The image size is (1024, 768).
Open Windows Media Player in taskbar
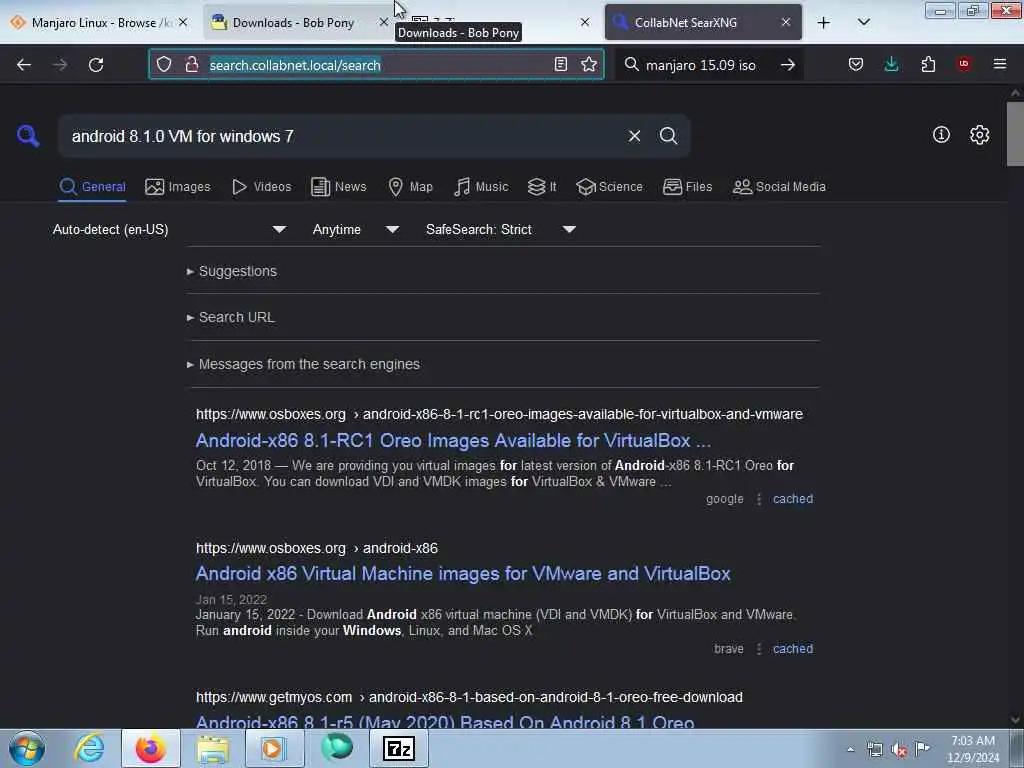[x=272, y=748]
